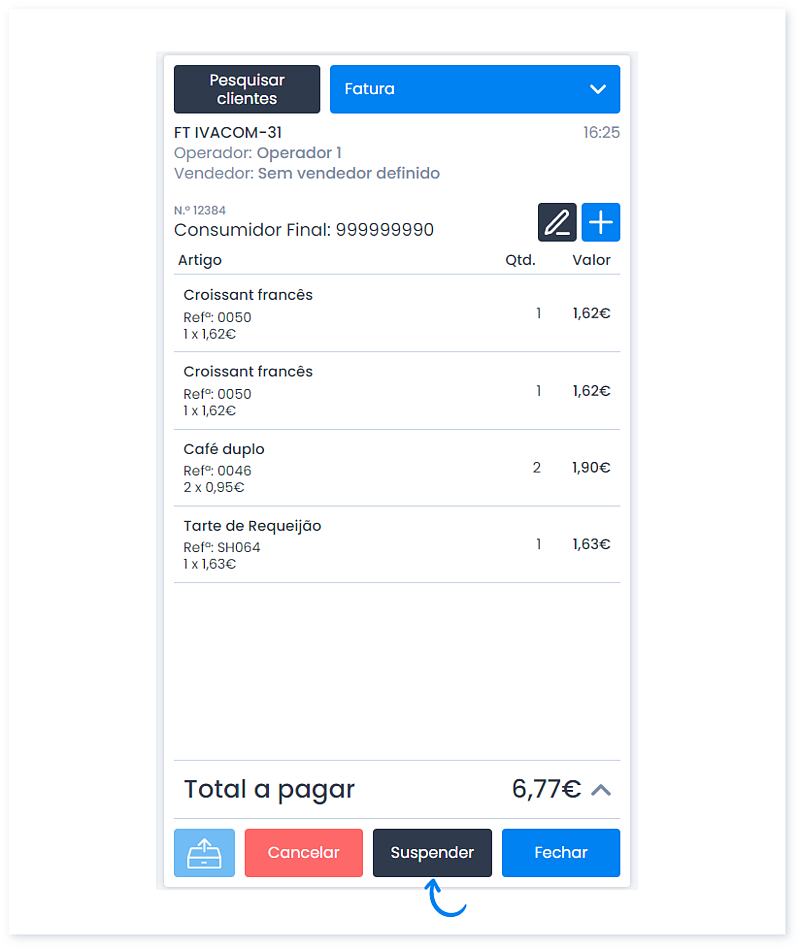Click the pencil edit customer icon
Screen dimensions: 800x949
(x=557, y=222)
